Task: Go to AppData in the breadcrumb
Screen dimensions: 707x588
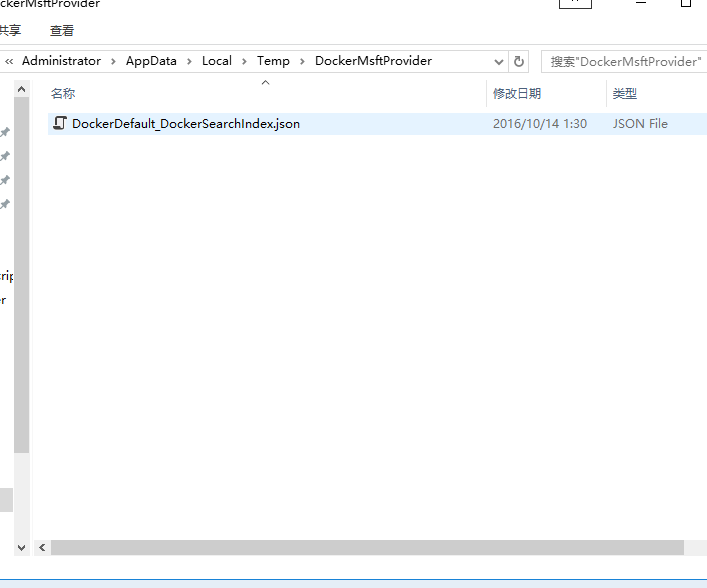Action: pyautogui.click(x=151, y=61)
